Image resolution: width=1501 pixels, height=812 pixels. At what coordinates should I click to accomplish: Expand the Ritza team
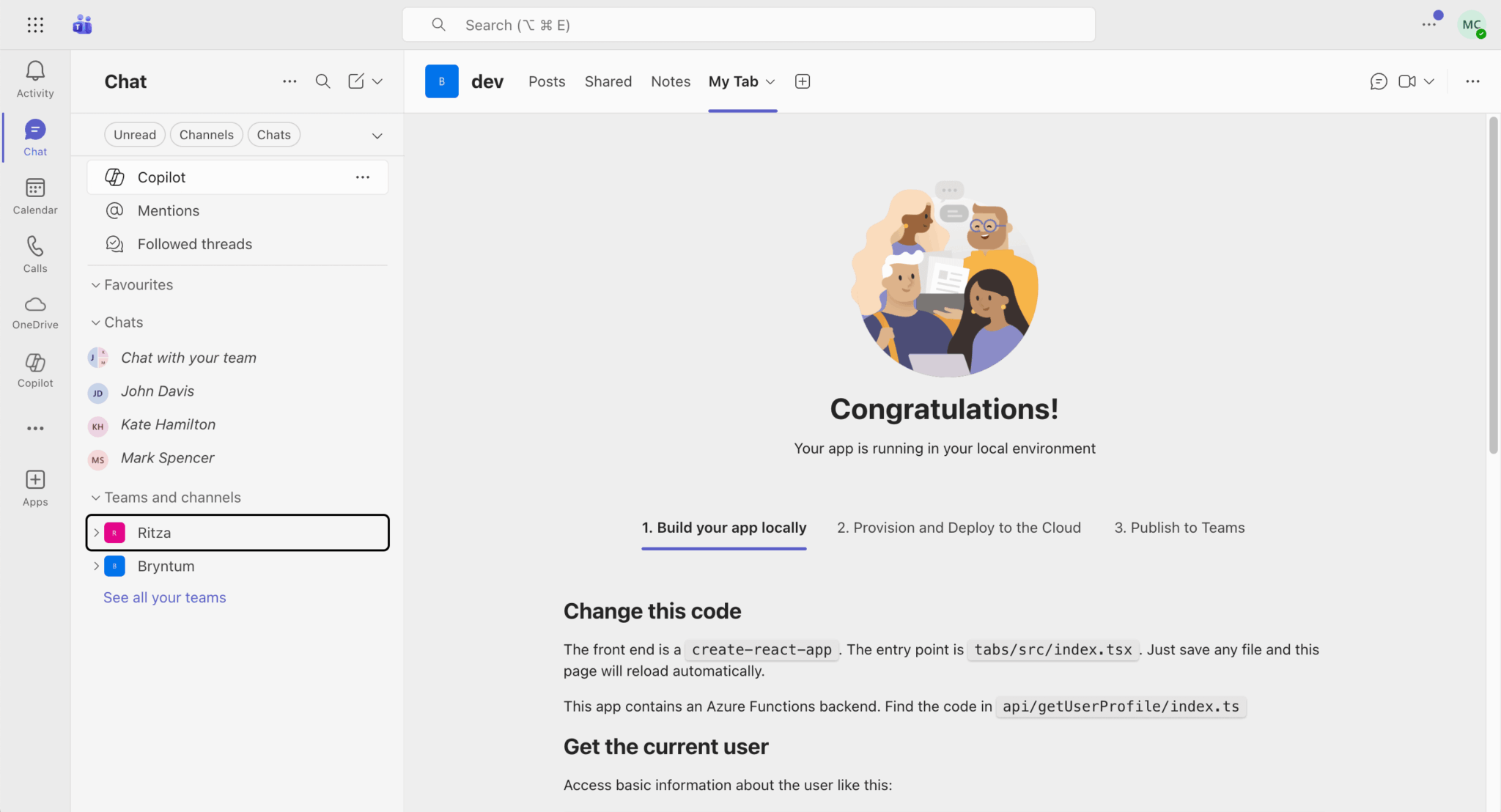point(96,533)
